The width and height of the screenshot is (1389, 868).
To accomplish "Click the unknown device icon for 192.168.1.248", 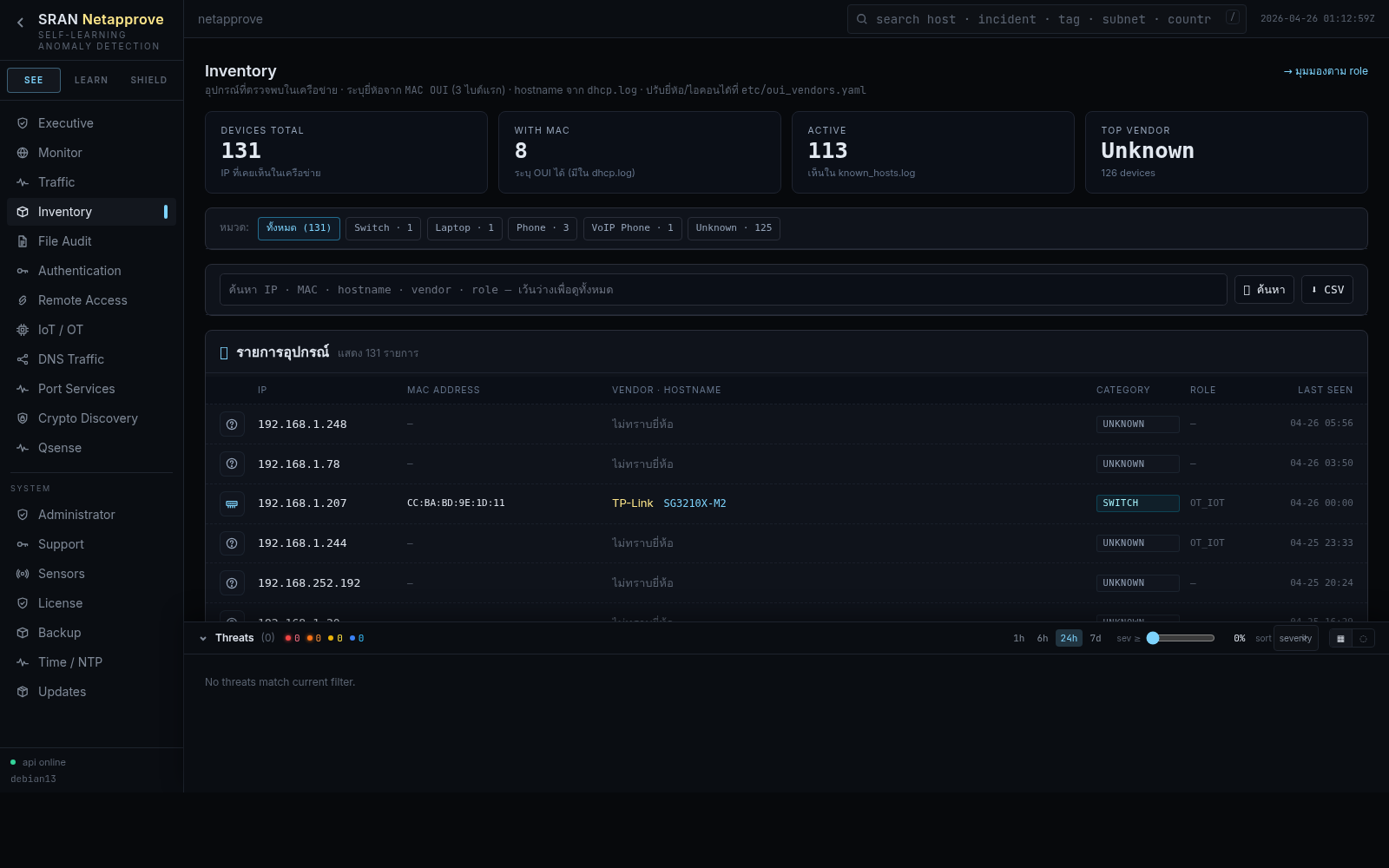I will click(x=232, y=424).
